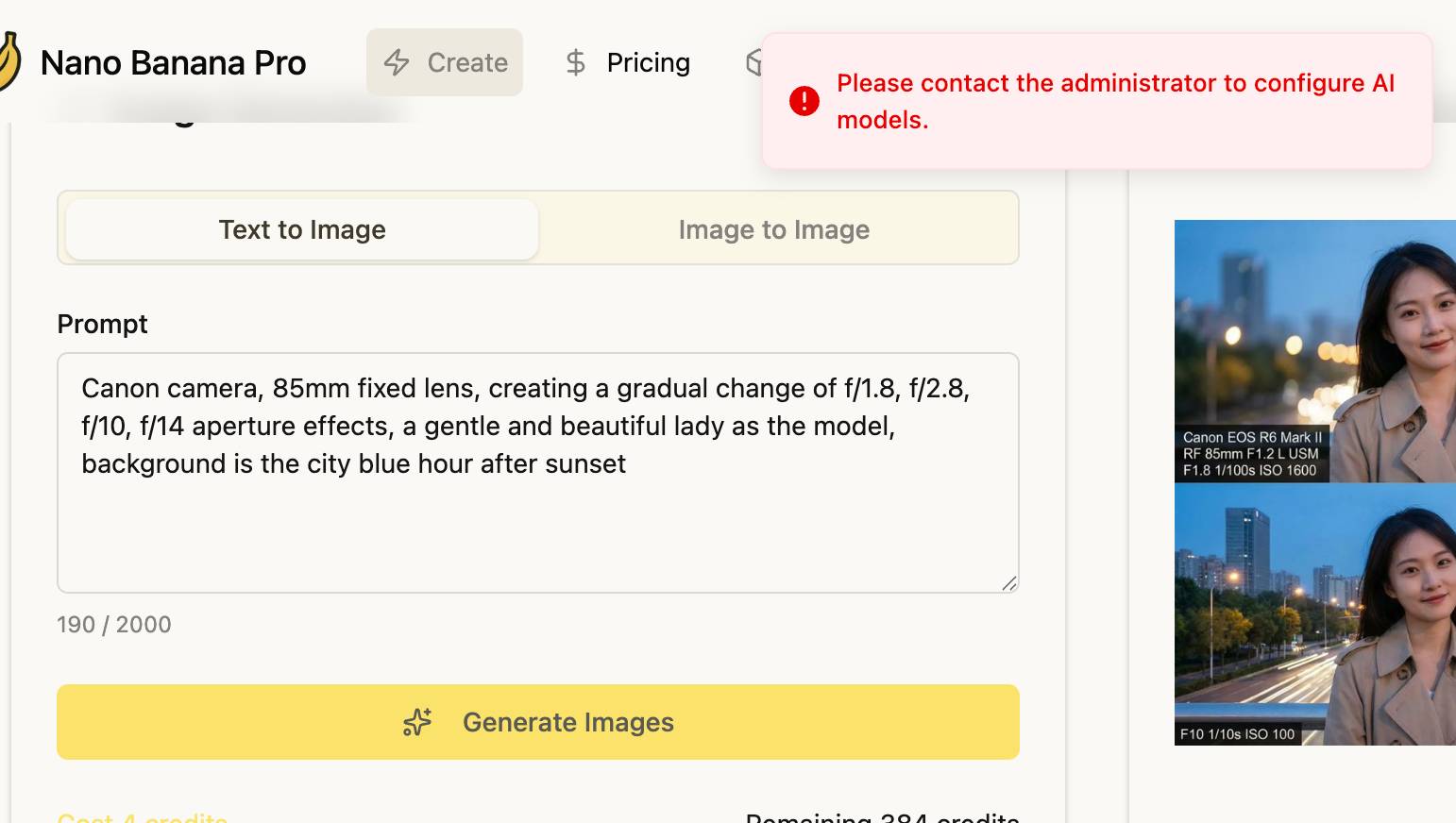Click the partially hidden cube nav icon
This screenshot has height=823, width=1456.
tap(753, 62)
